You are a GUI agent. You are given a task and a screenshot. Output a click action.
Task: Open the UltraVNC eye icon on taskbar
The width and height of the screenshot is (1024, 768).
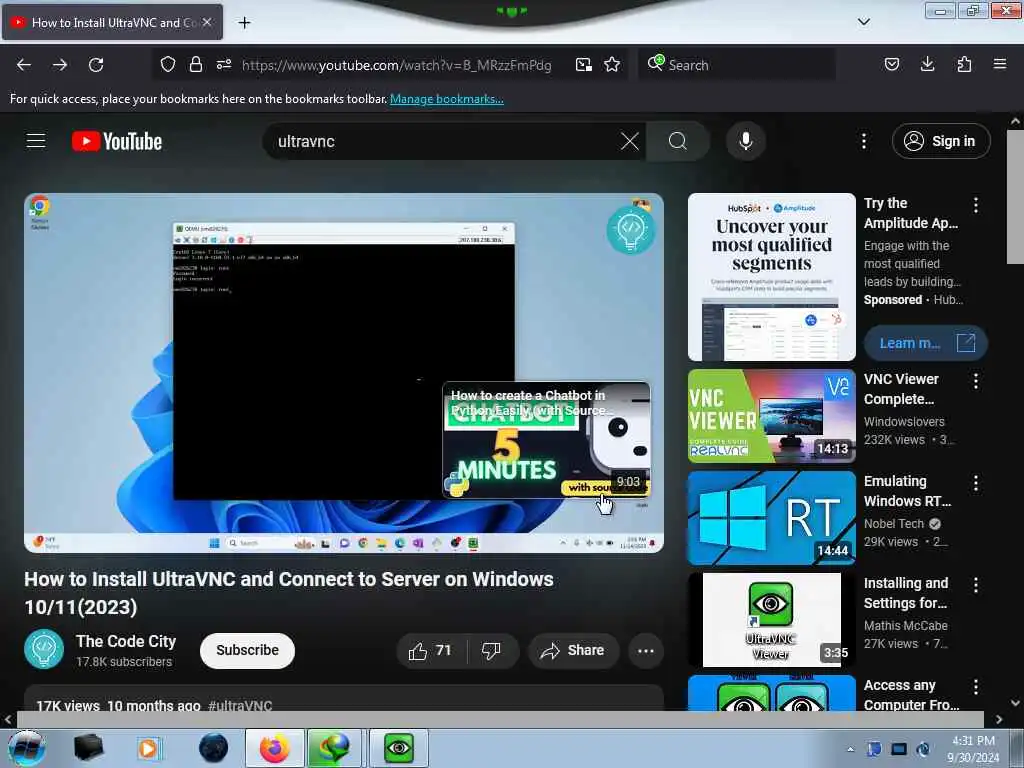399,748
